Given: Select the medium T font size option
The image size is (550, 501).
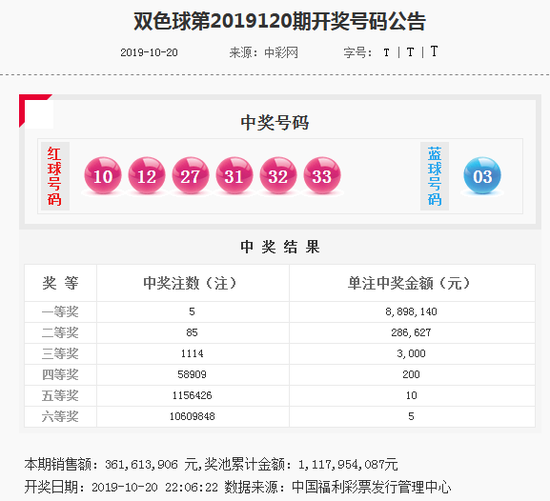Looking at the screenshot, I should (410, 52).
